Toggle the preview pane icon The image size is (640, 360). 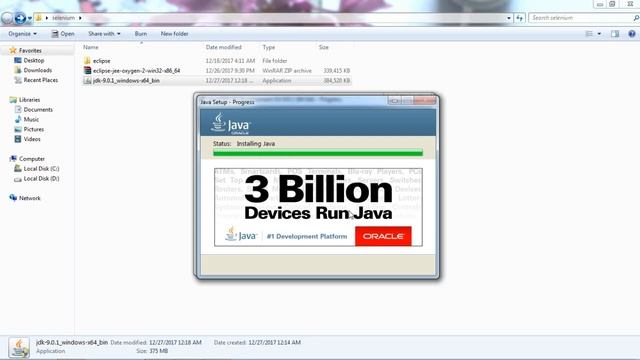[615, 34]
